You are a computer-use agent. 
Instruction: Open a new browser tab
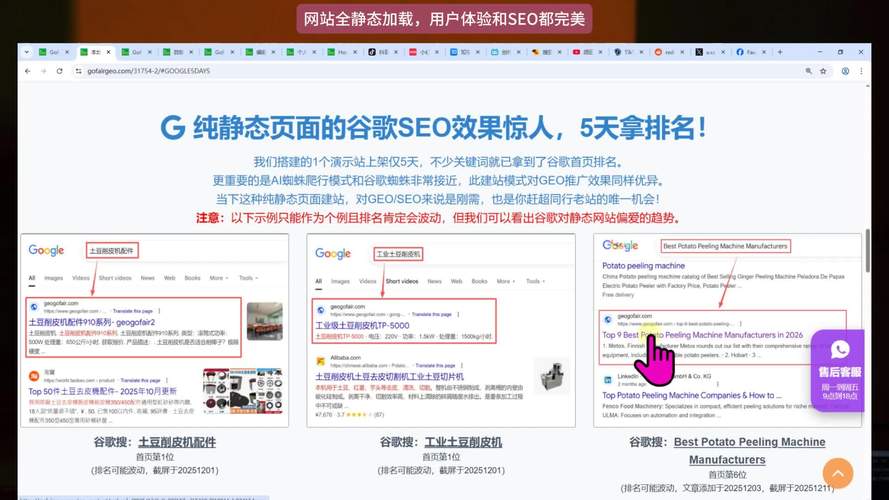click(x=780, y=52)
